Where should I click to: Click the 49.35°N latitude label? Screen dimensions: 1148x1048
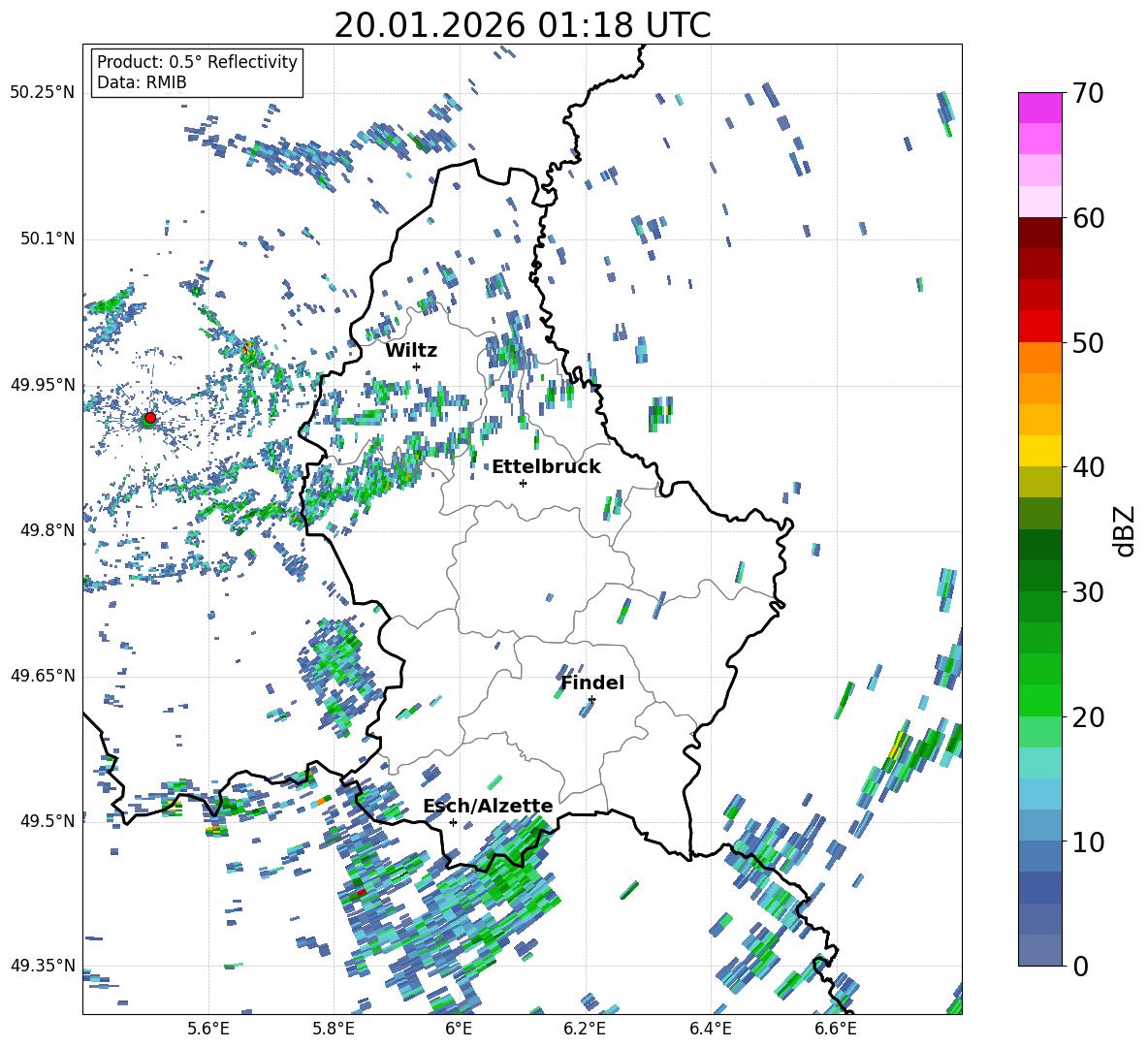(x=43, y=966)
